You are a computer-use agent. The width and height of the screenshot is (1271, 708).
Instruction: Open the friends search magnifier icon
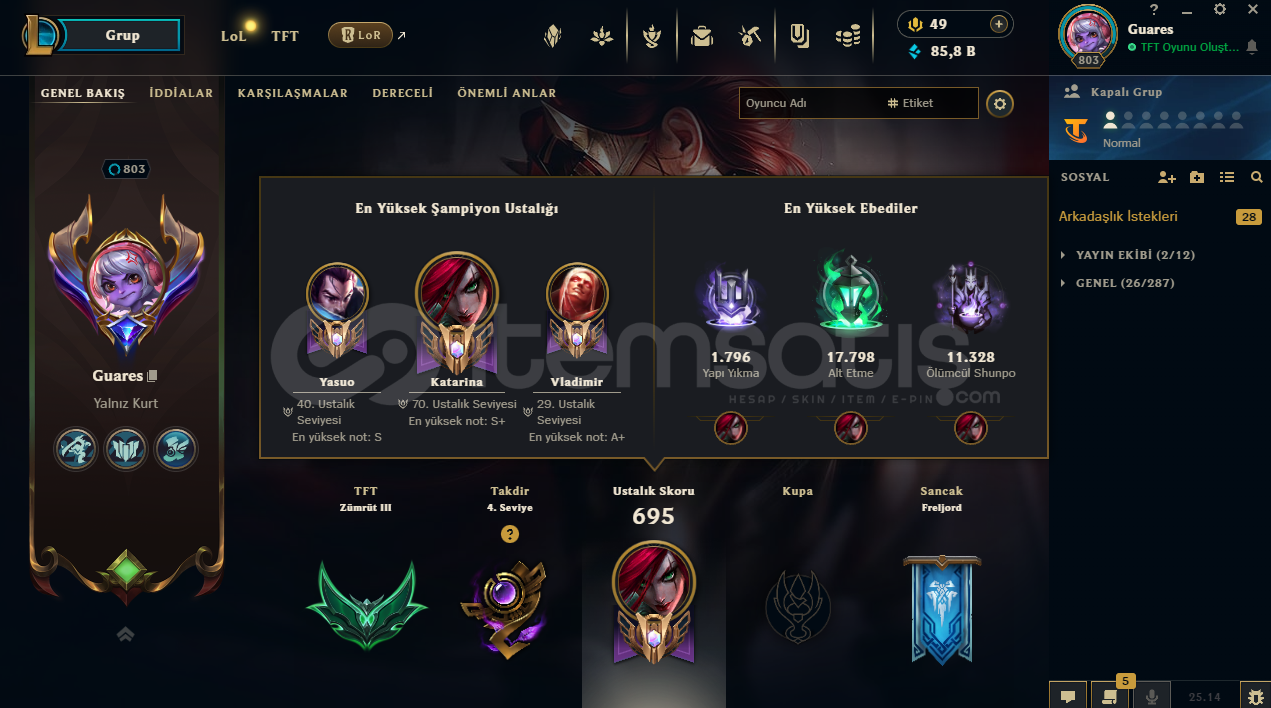pyautogui.click(x=1257, y=177)
